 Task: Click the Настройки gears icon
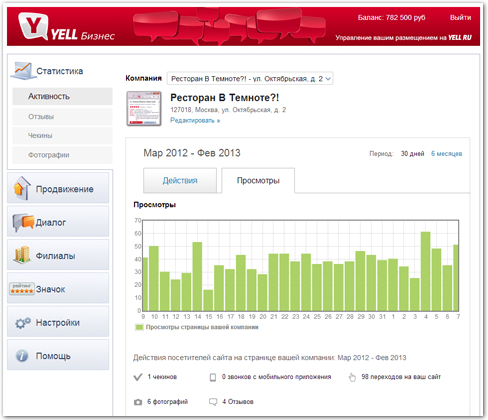coord(23,323)
